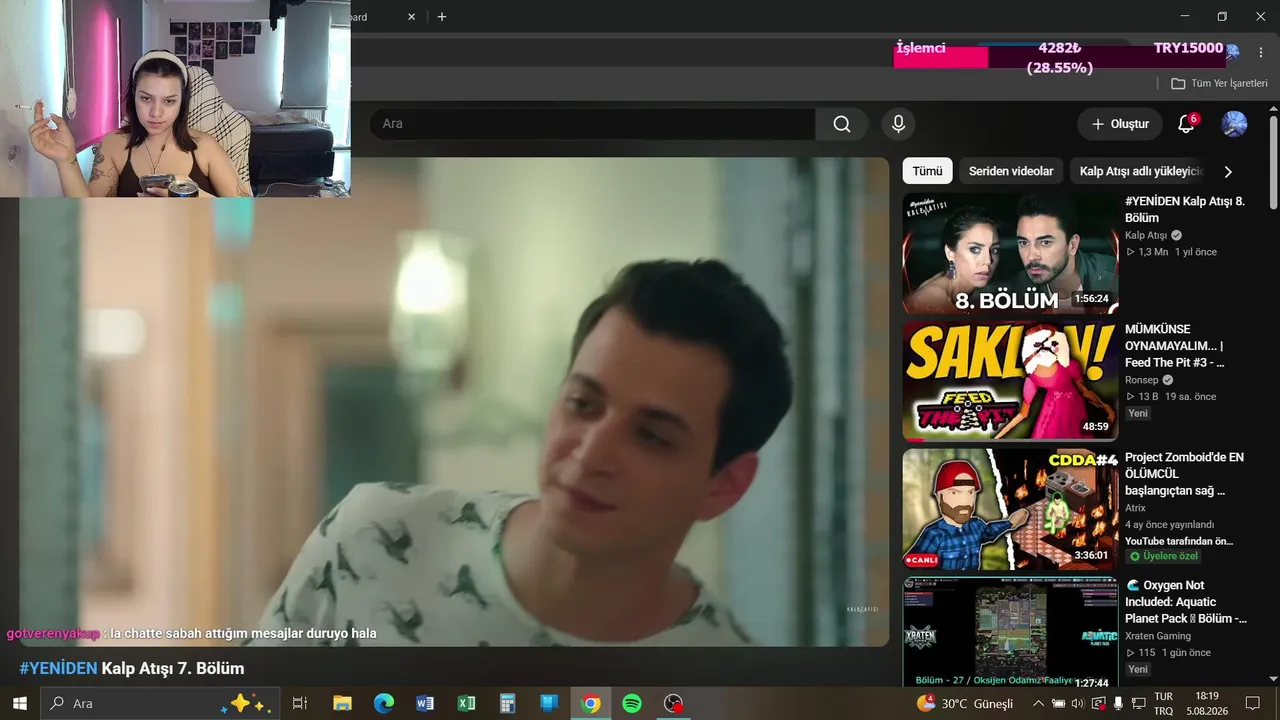Open the YouTube account avatar menu

(x=1234, y=124)
